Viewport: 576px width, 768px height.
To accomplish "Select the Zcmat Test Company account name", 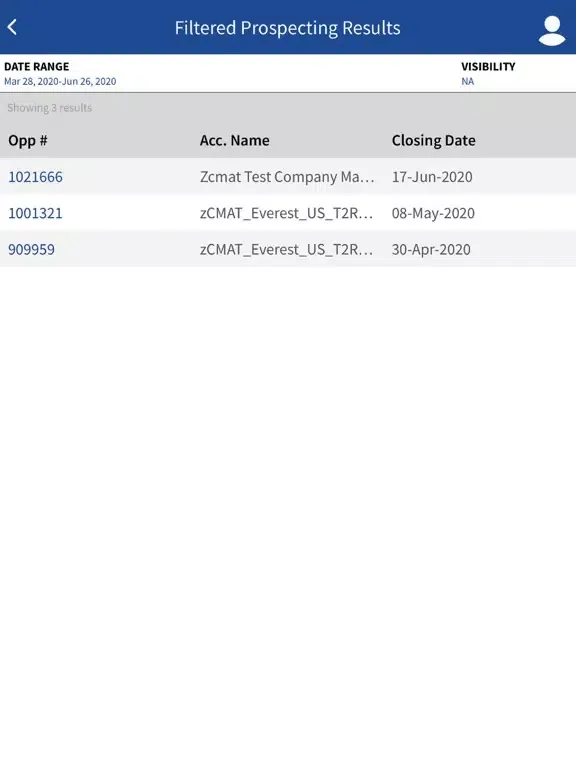I will pos(287,177).
